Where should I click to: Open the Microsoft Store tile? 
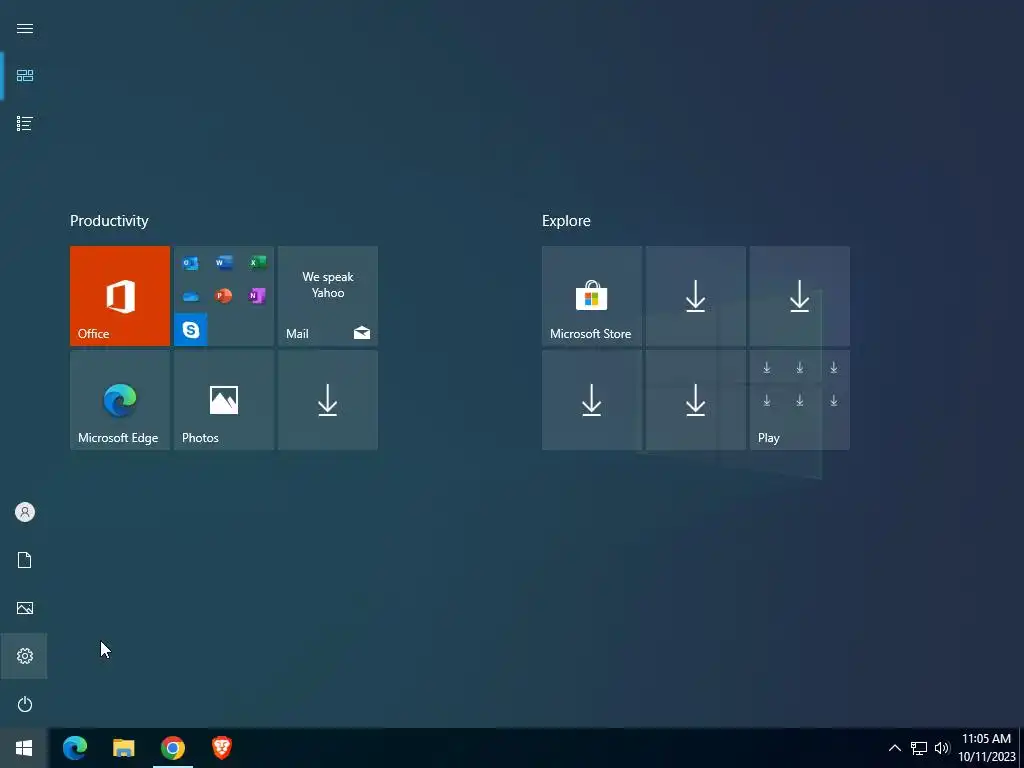(592, 296)
